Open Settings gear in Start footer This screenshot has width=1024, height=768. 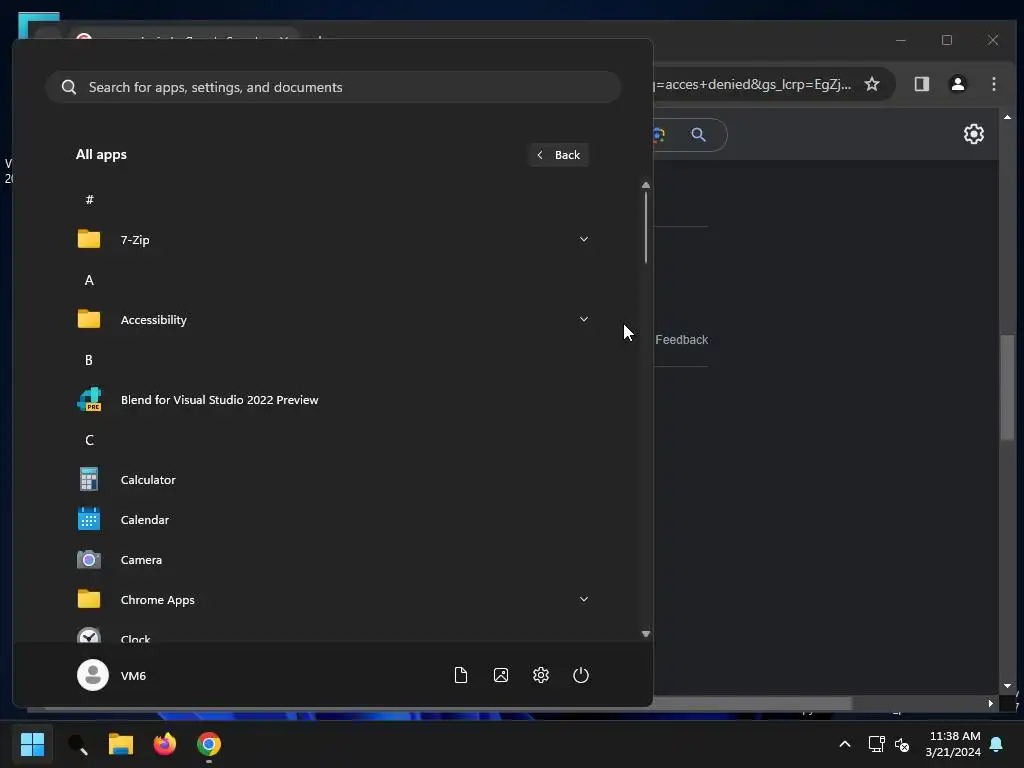click(541, 675)
